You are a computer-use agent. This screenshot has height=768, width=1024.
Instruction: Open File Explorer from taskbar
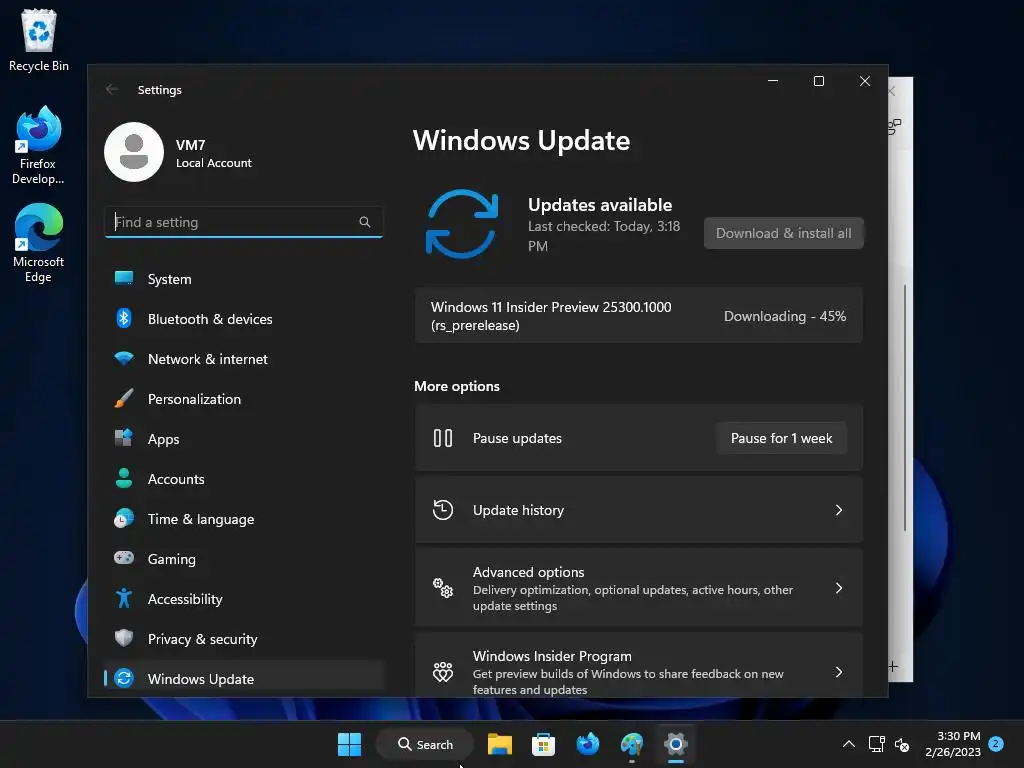[500, 744]
